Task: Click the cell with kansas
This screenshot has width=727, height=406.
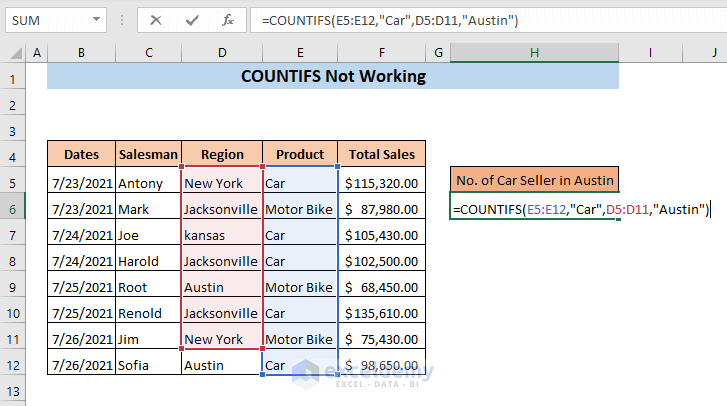Action: point(222,235)
